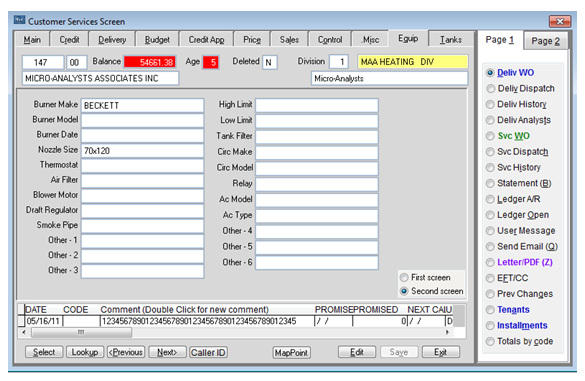Go to the Price tab
Image resolution: width=585 pixels, height=381 pixels.
point(252,40)
